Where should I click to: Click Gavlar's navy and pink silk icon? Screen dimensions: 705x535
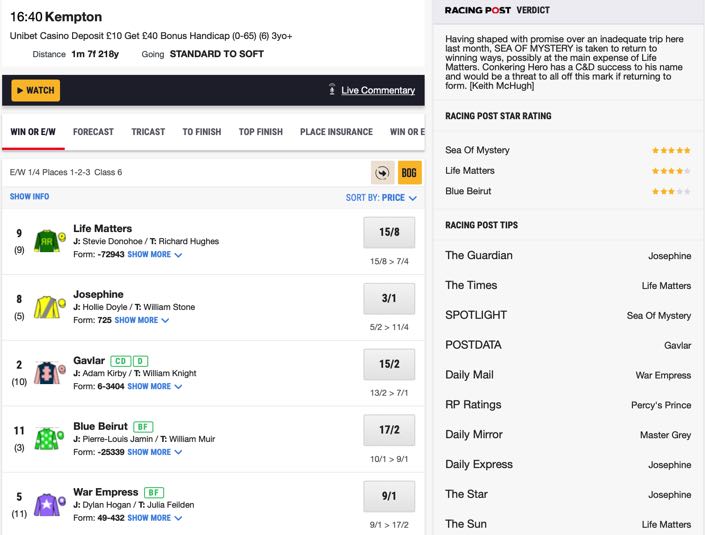click(50, 373)
